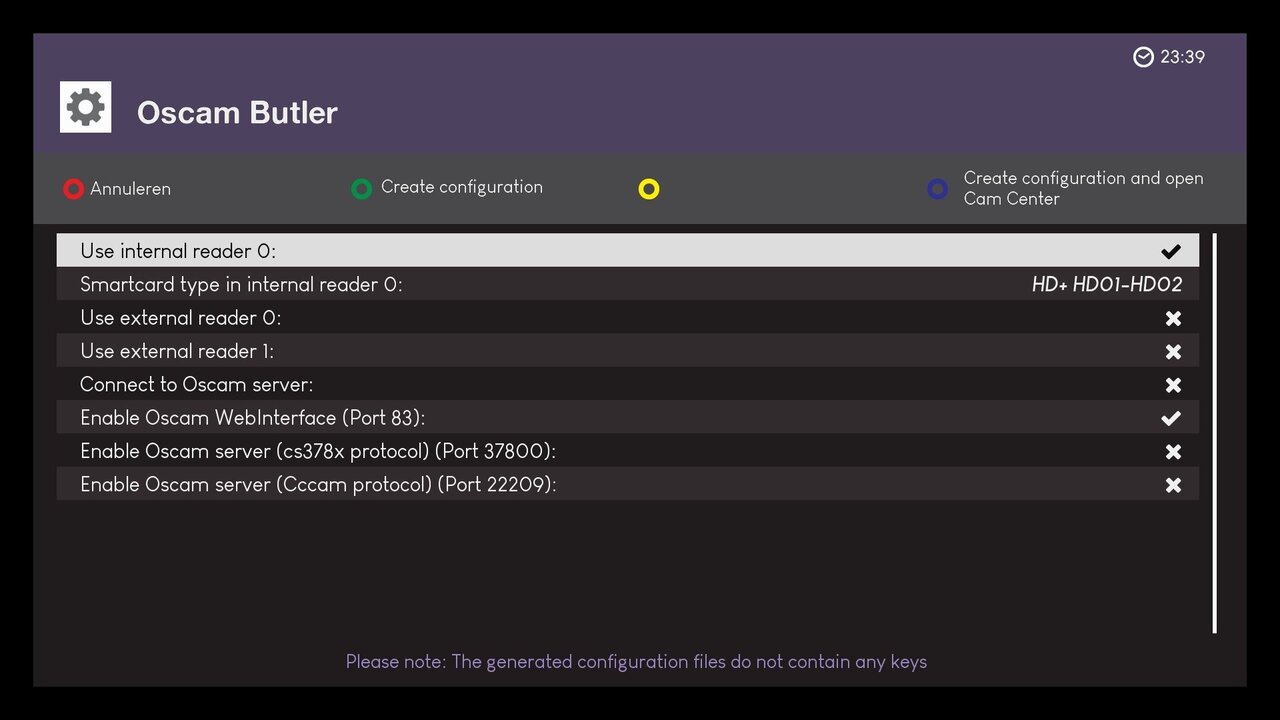Screen dimensions: 1280x720
Task: Select the 'Use external reader 1:' label
Action: coord(177,351)
